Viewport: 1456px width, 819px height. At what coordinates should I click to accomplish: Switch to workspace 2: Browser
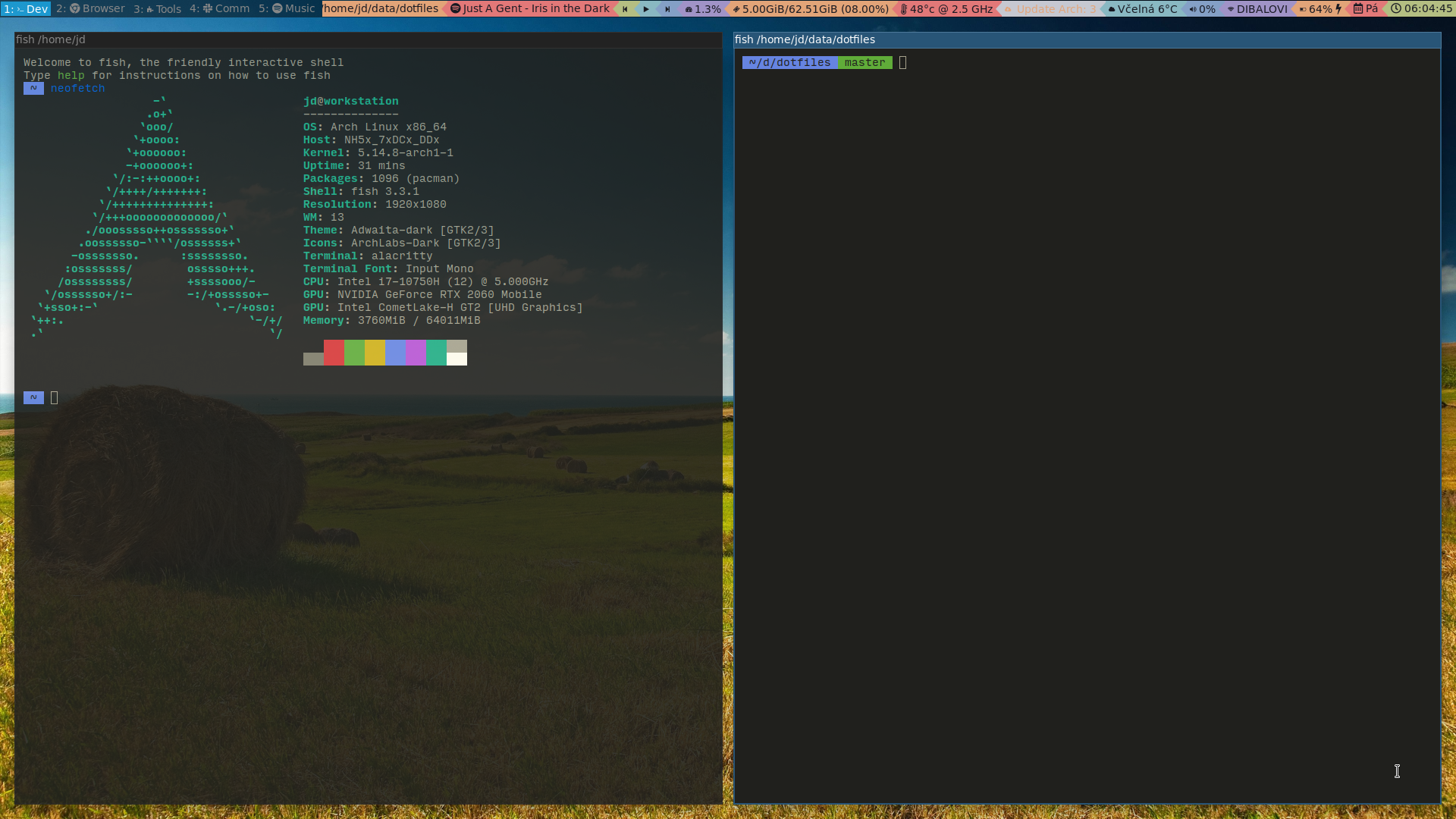click(x=90, y=9)
